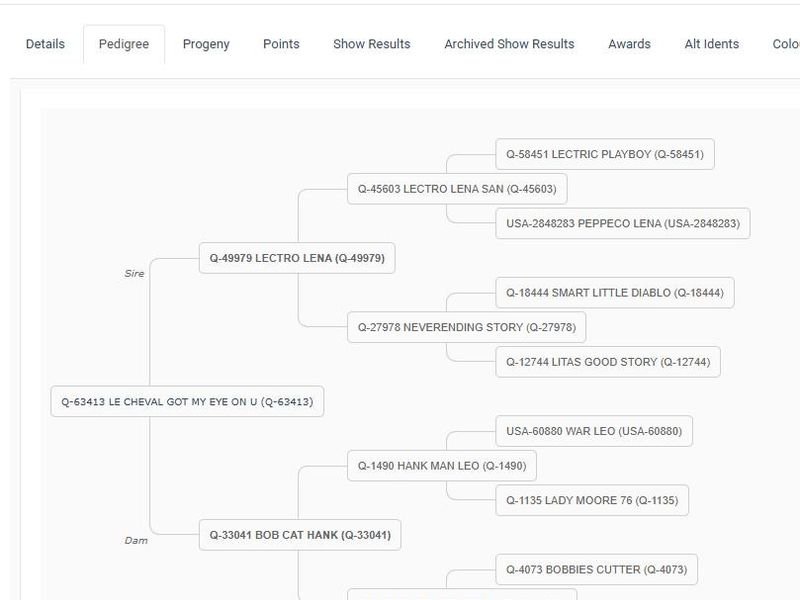
Task: Open the Alt Idents tab
Action: [712, 44]
